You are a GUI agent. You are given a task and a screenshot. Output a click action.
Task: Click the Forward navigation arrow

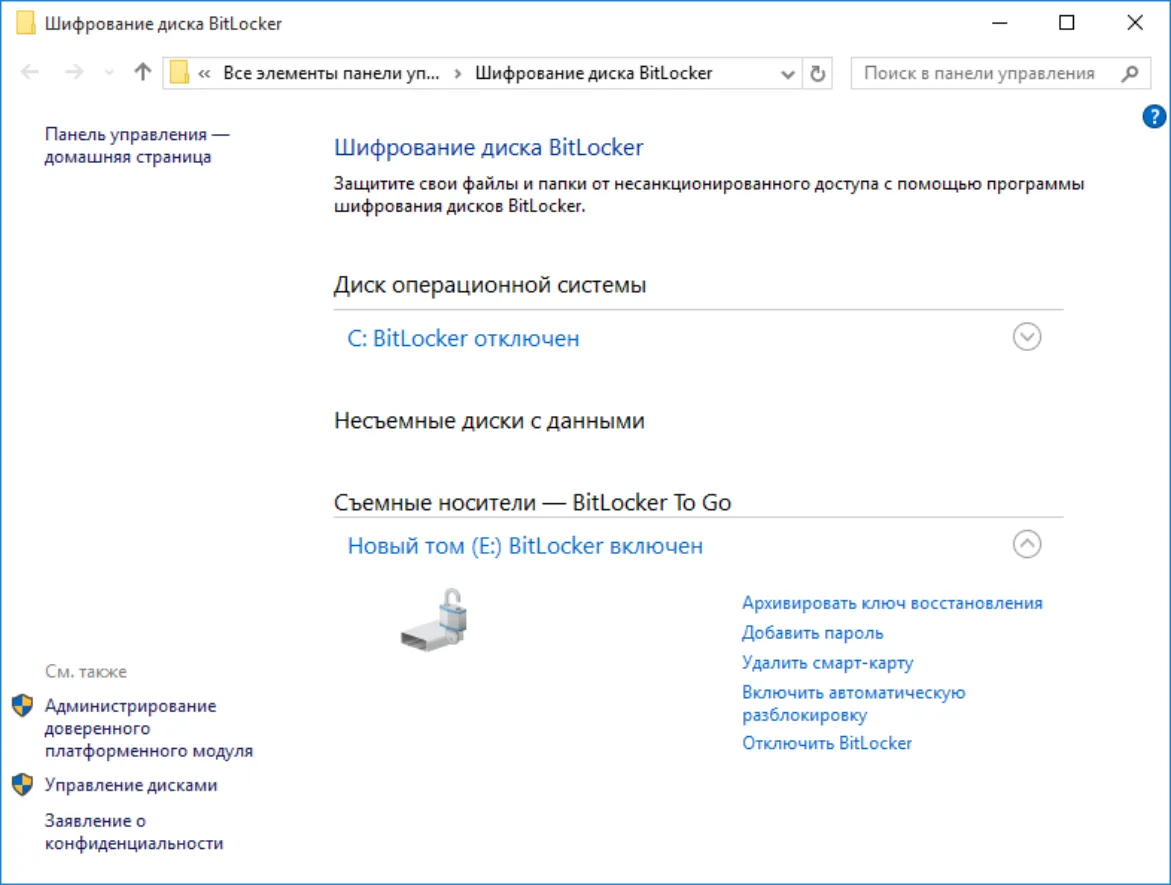[x=74, y=72]
